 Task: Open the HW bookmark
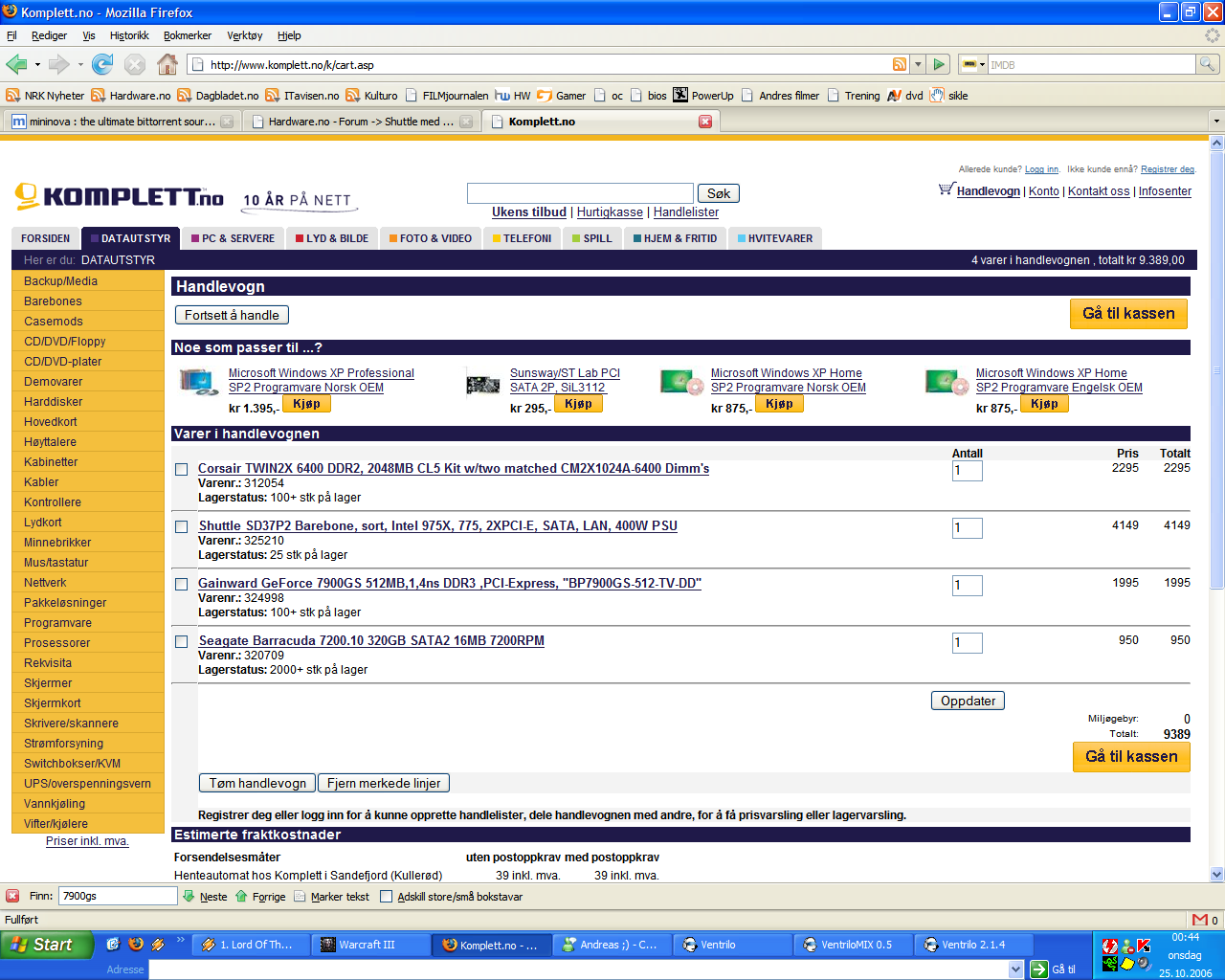(513, 95)
